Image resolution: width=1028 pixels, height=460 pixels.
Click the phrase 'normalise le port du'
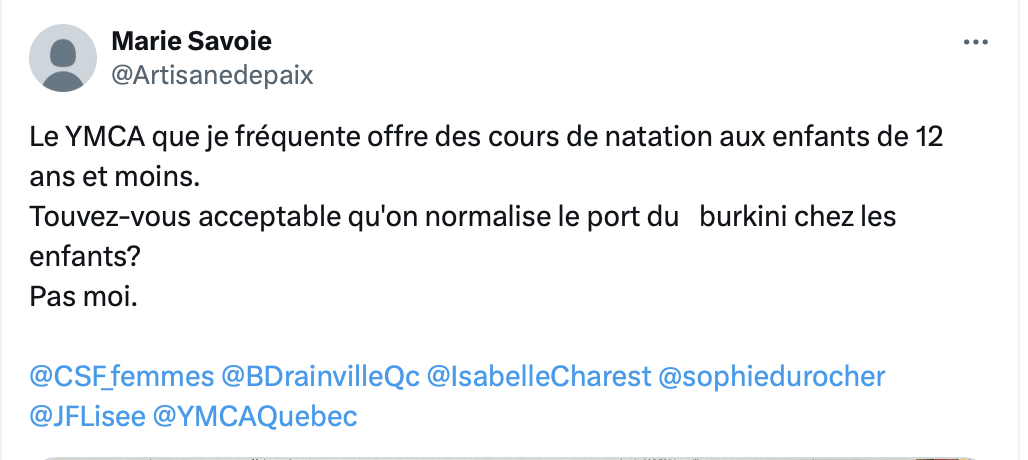tap(551, 217)
